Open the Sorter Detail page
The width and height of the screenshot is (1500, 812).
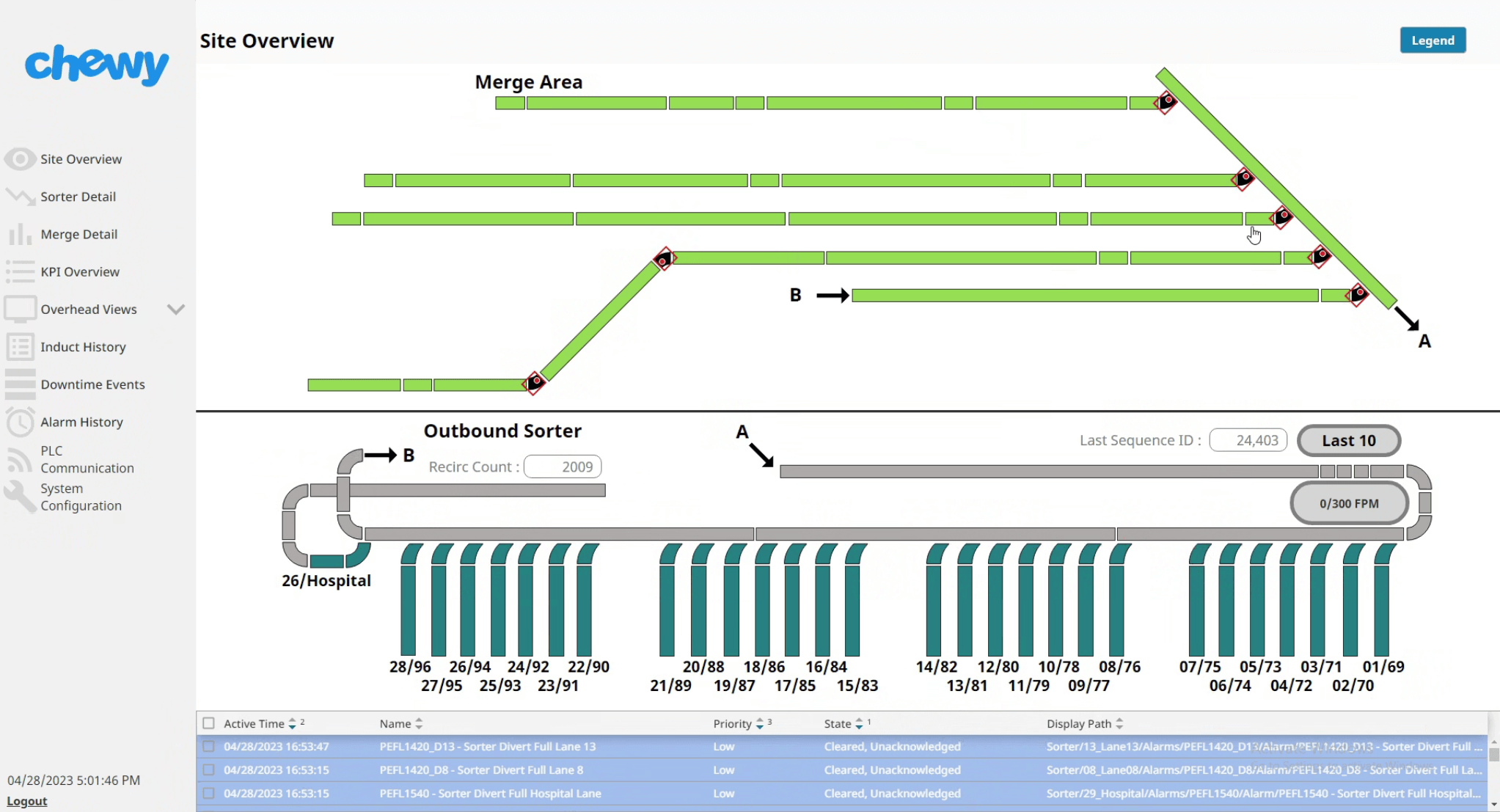click(78, 197)
